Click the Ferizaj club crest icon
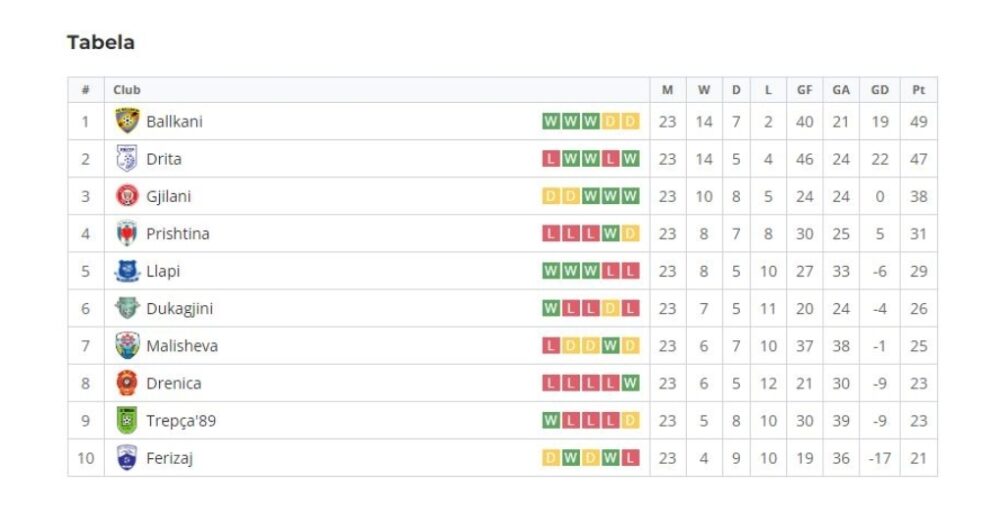This screenshot has height=514, width=1000. pos(127,458)
